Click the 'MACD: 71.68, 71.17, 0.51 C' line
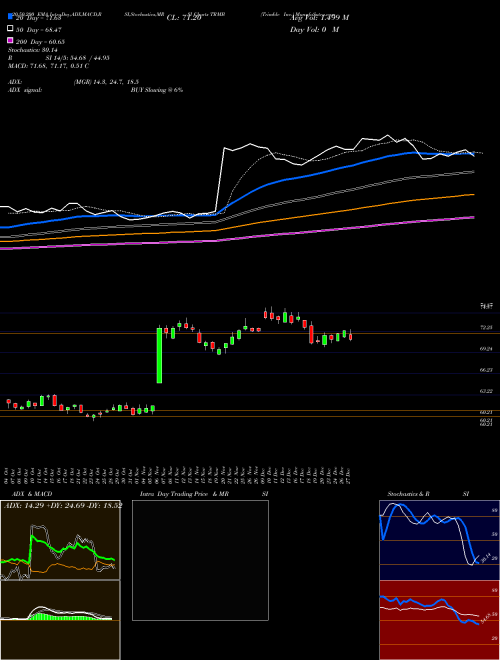 point(48,66)
